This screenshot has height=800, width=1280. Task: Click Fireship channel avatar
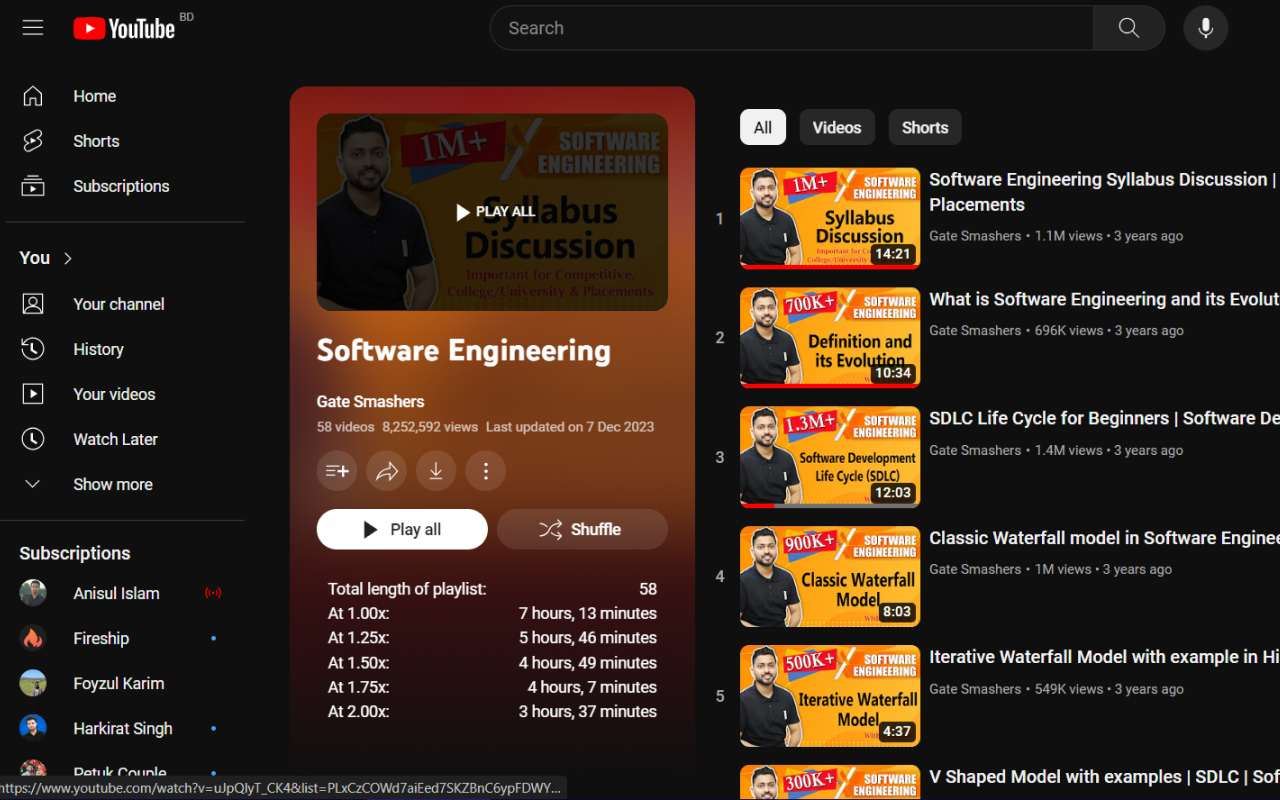(33, 638)
